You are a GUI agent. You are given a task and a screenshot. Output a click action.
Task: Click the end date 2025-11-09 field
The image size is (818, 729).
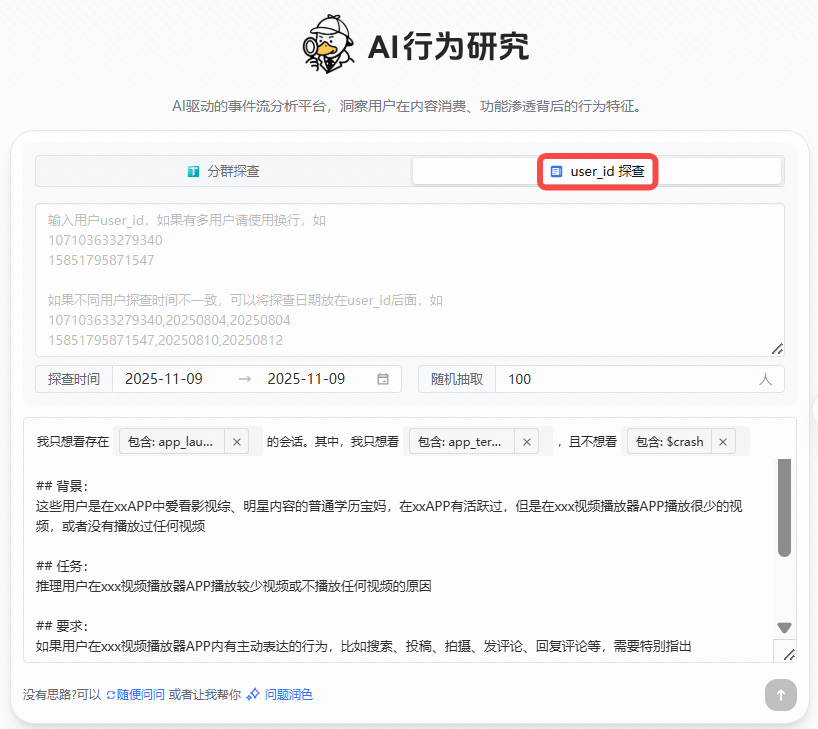306,379
